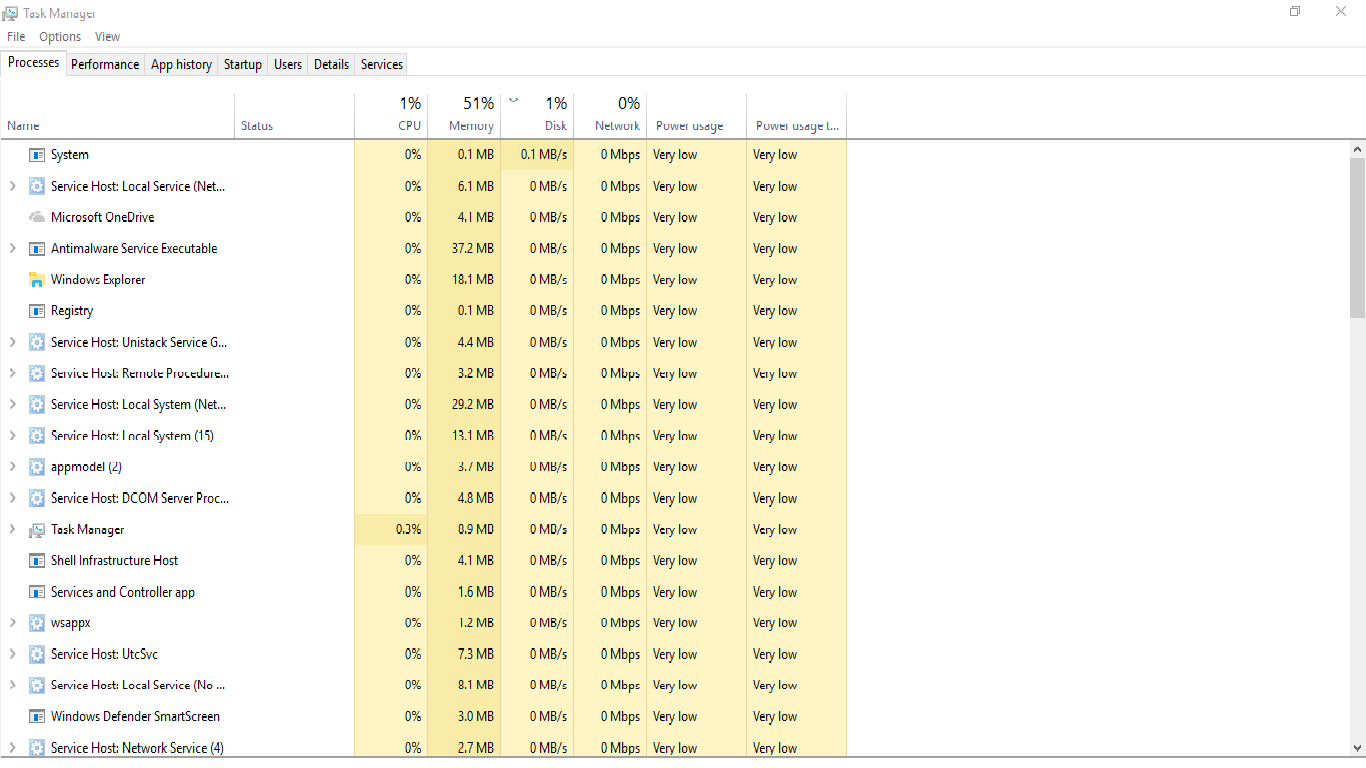Go to the Details tab
Screen dimensions: 1366x768
pyautogui.click(x=331, y=64)
